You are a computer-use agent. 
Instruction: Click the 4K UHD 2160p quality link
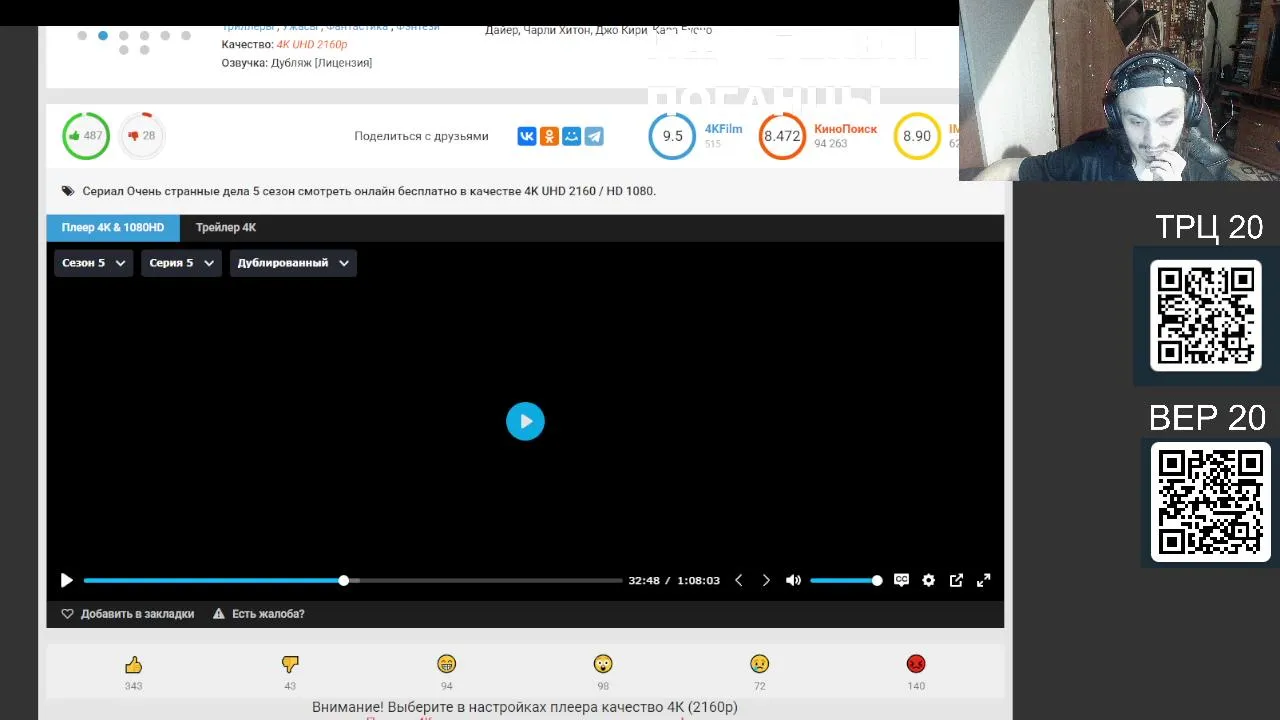[312, 45]
